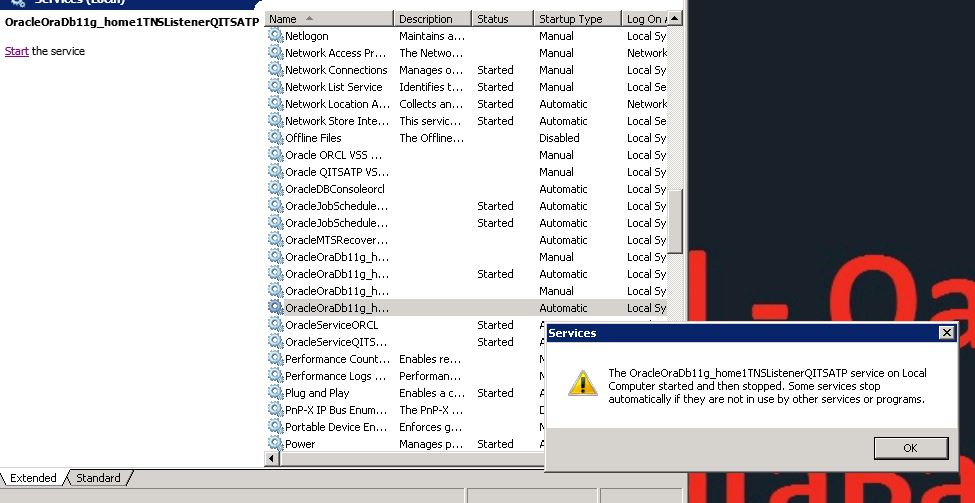Select the OracleMTSRecover... service name
The height and width of the screenshot is (503, 975).
tap(336, 240)
